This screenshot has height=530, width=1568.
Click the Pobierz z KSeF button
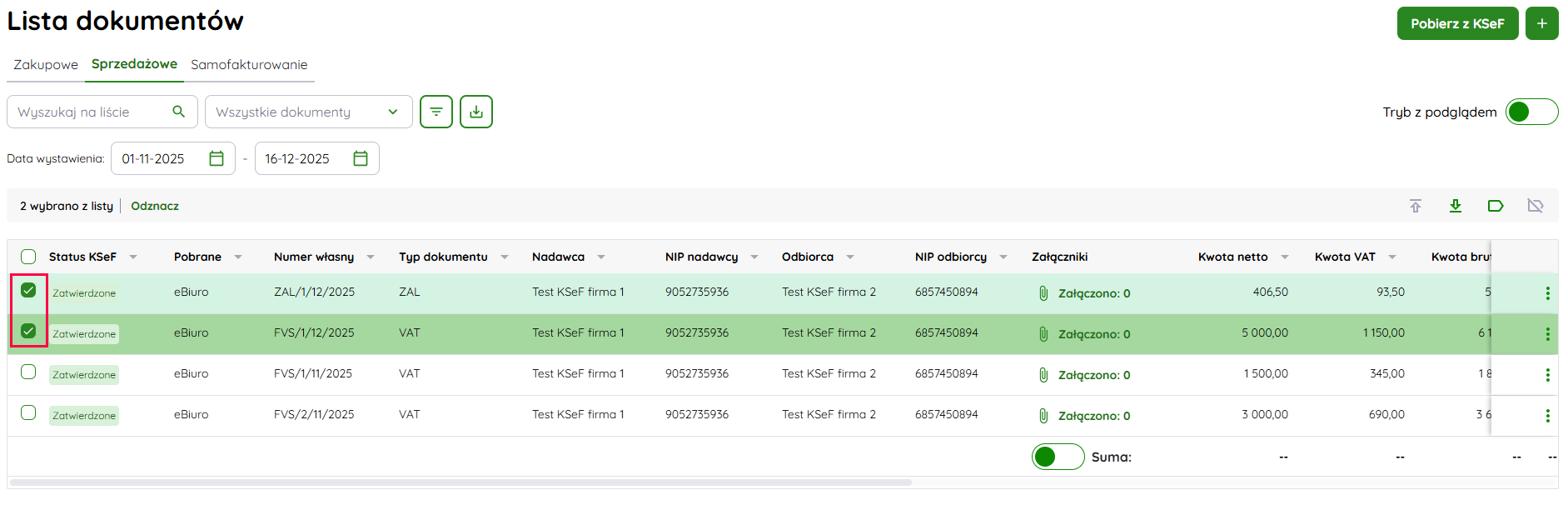click(x=1456, y=23)
